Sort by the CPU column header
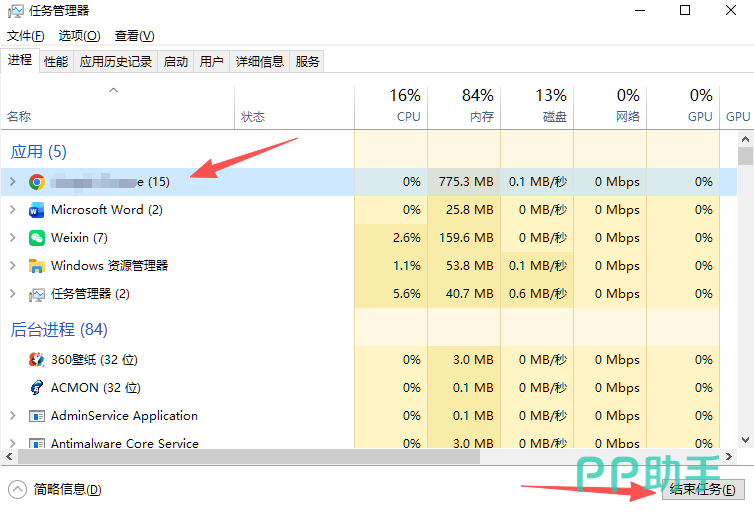 point(391,108)
